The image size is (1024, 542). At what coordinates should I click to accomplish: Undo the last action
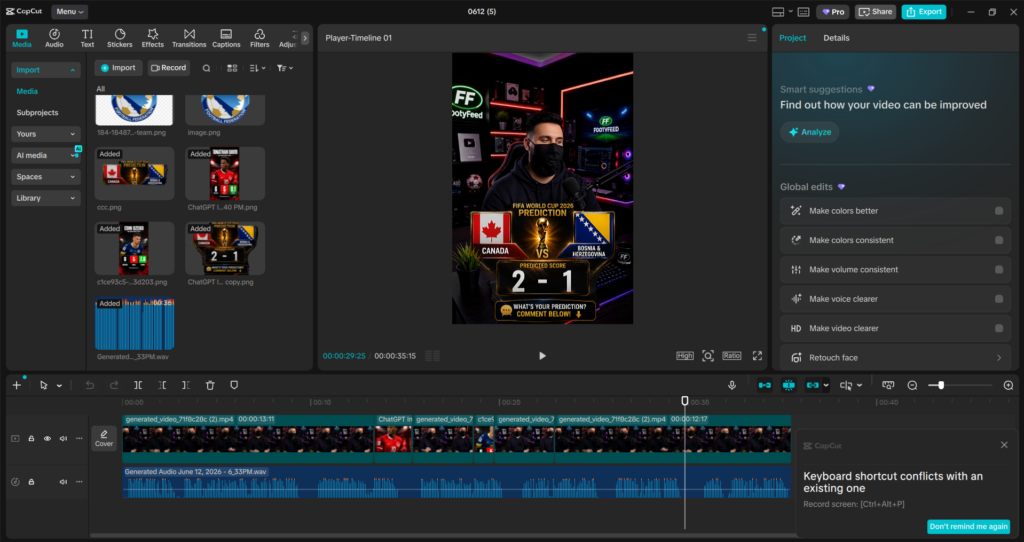(x=89, y=385)
